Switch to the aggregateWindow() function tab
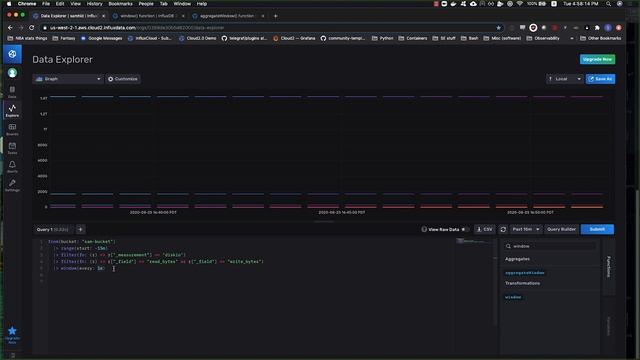Screen dimensions: 640x360 tap(227, 16)
